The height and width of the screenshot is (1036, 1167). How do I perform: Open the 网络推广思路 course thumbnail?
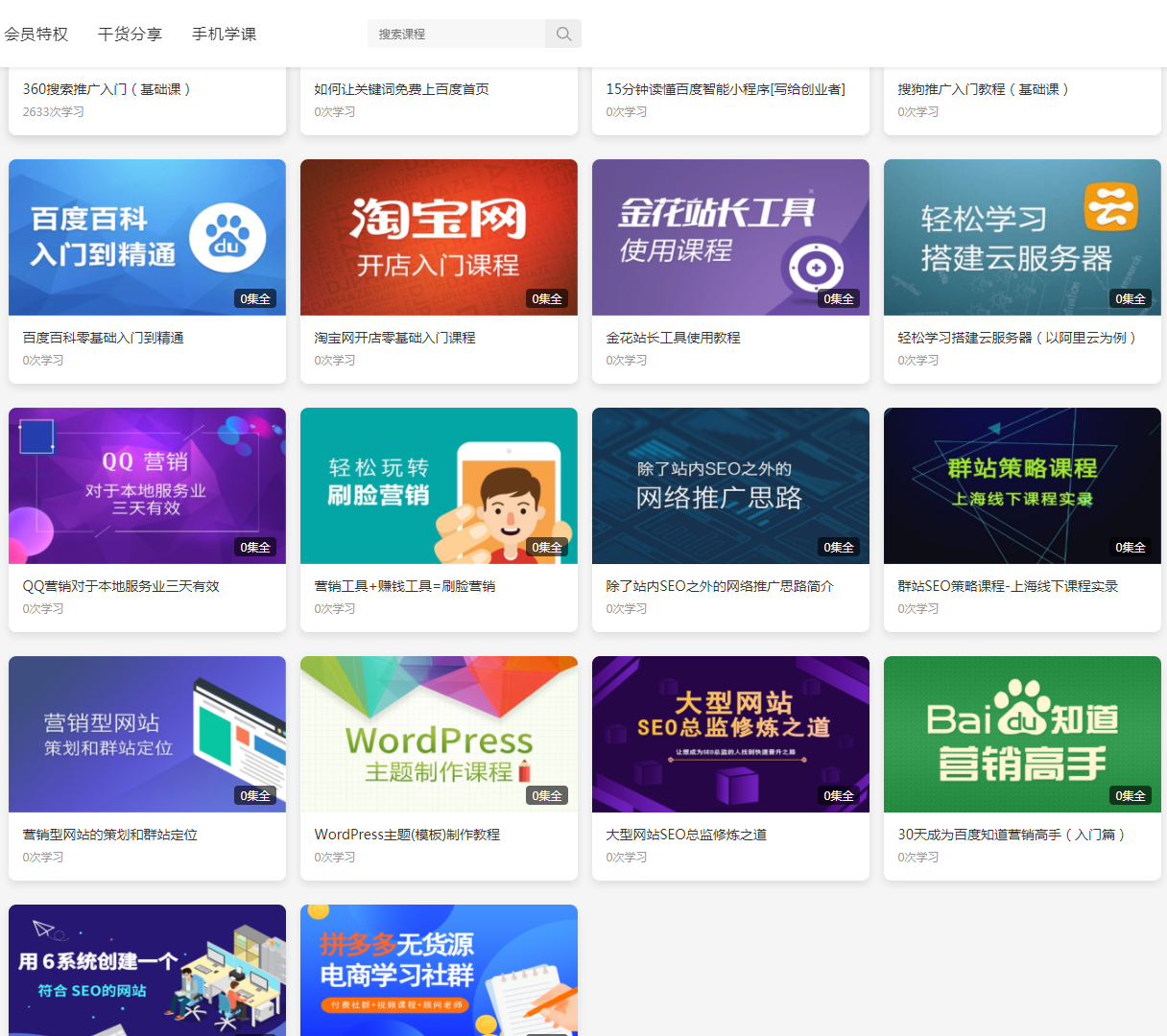tap(730, 485)
